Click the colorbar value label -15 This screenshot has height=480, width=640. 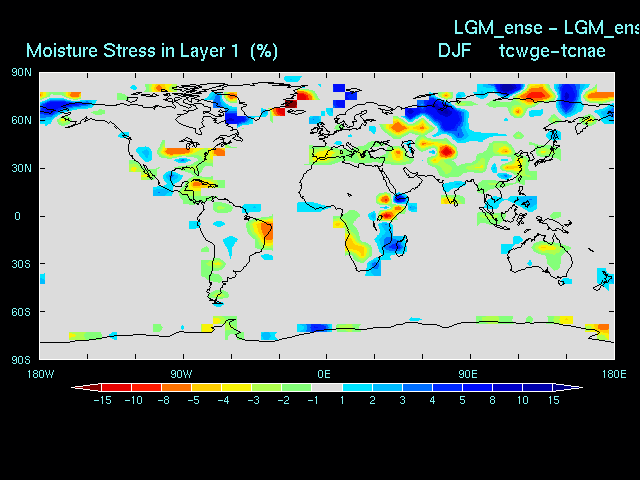101,400
